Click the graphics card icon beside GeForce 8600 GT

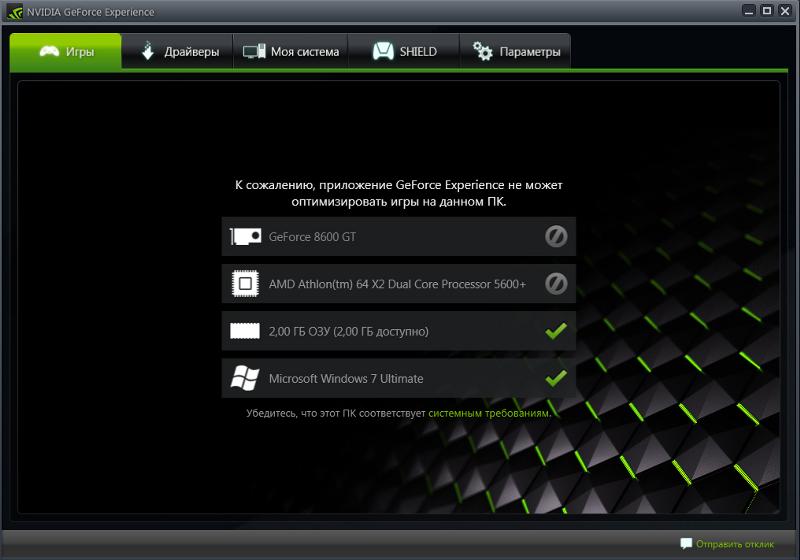point(245,237)
